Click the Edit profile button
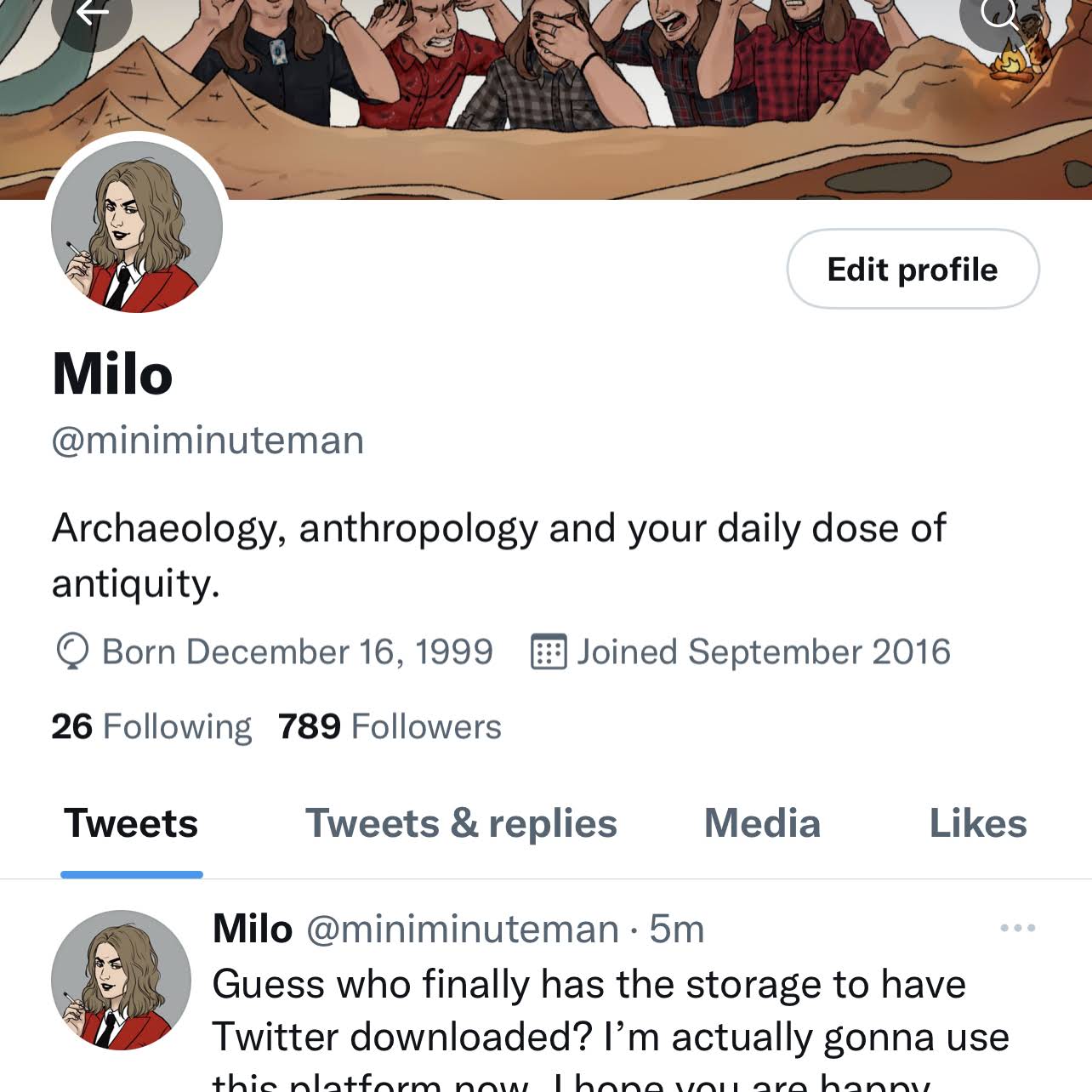Screen dimensions: 1092x1092 pos(913,269)
